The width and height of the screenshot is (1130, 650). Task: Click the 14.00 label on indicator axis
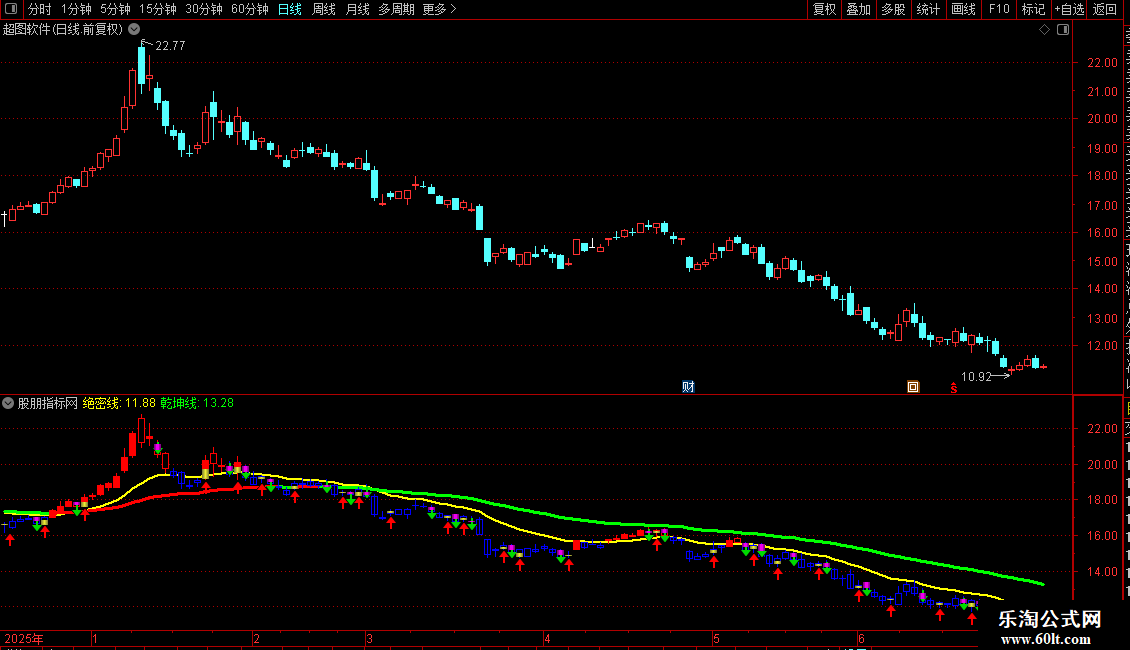tap(1103, 571)
